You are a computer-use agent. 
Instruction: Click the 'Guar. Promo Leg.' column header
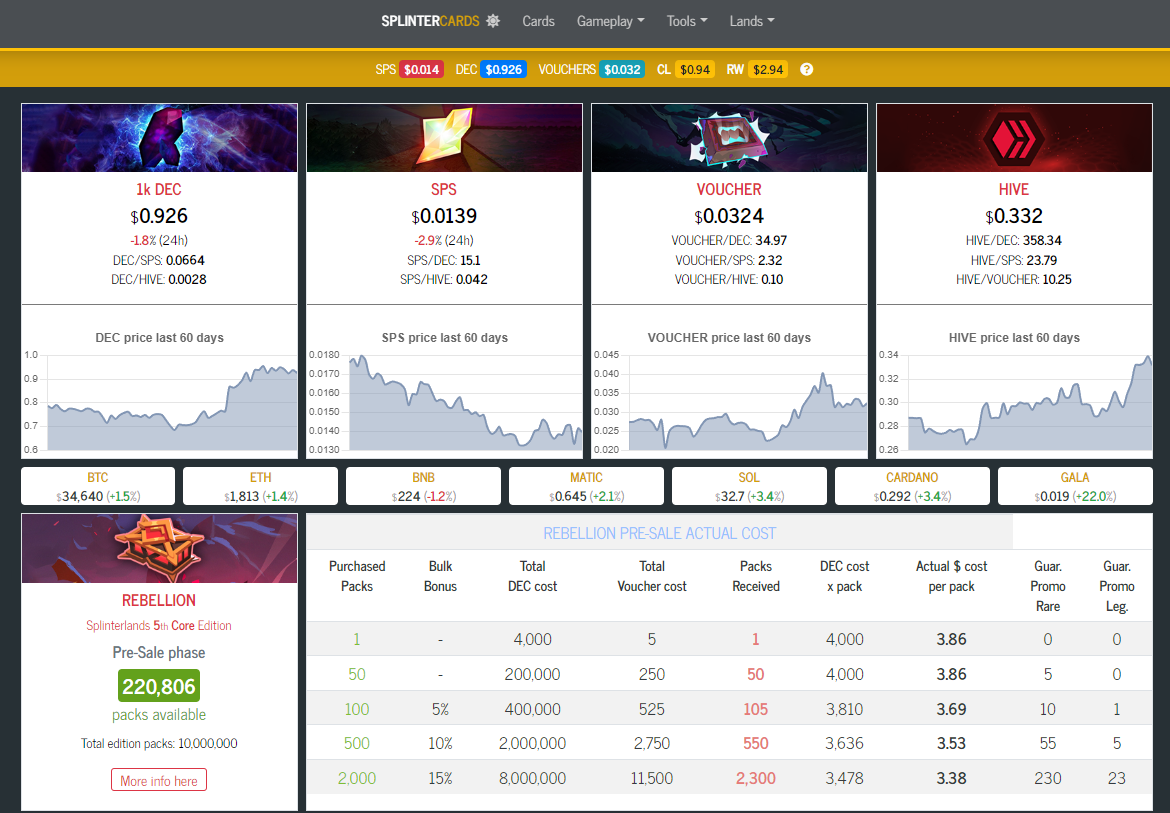coord(1117,586)
